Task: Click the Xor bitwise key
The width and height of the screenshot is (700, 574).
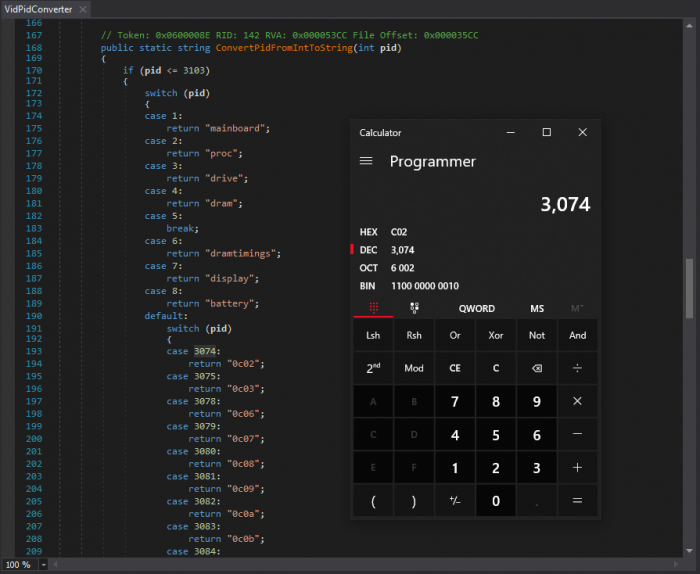Action: click(x=496, y=335)
